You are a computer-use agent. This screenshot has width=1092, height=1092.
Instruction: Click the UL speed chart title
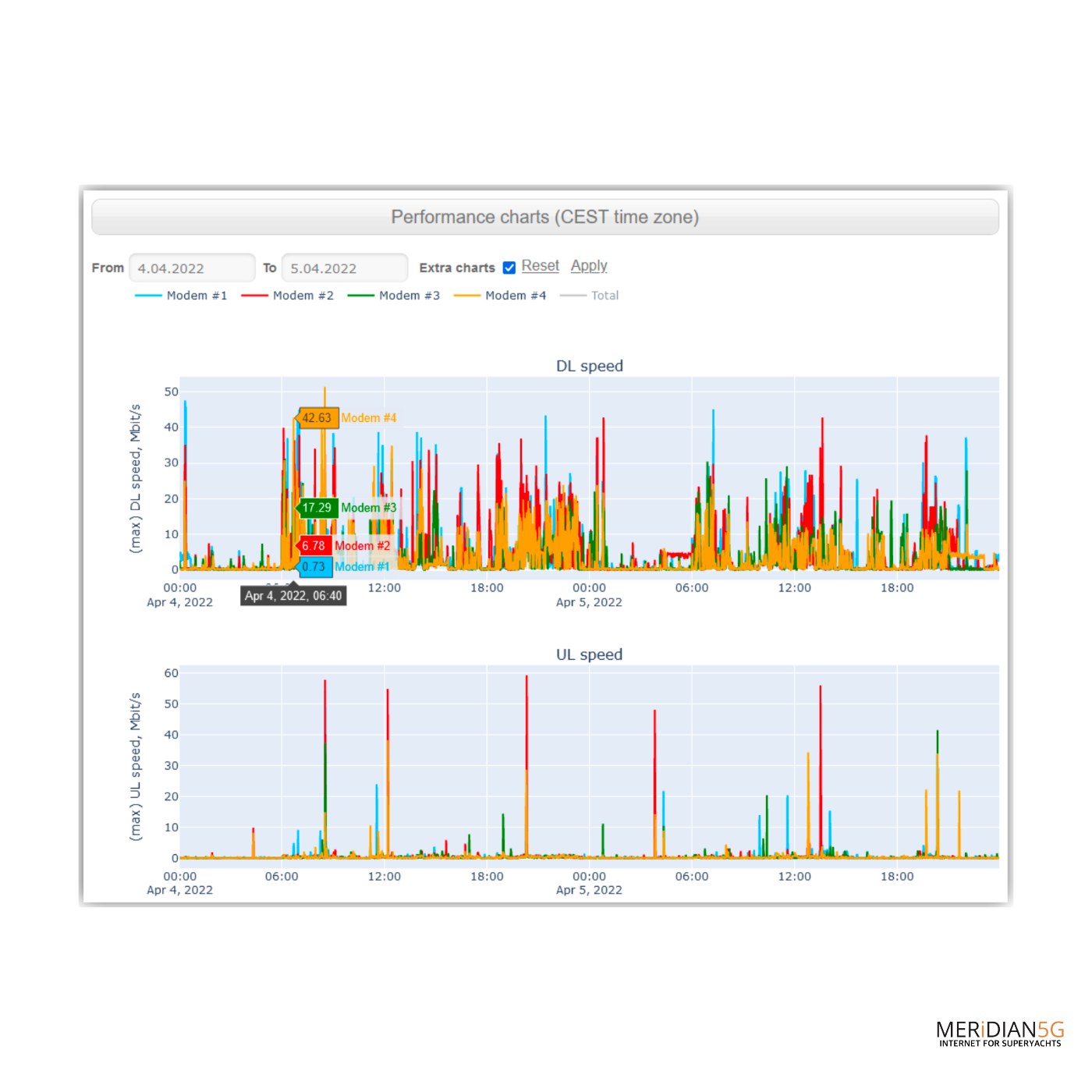[x=589, y=654]
